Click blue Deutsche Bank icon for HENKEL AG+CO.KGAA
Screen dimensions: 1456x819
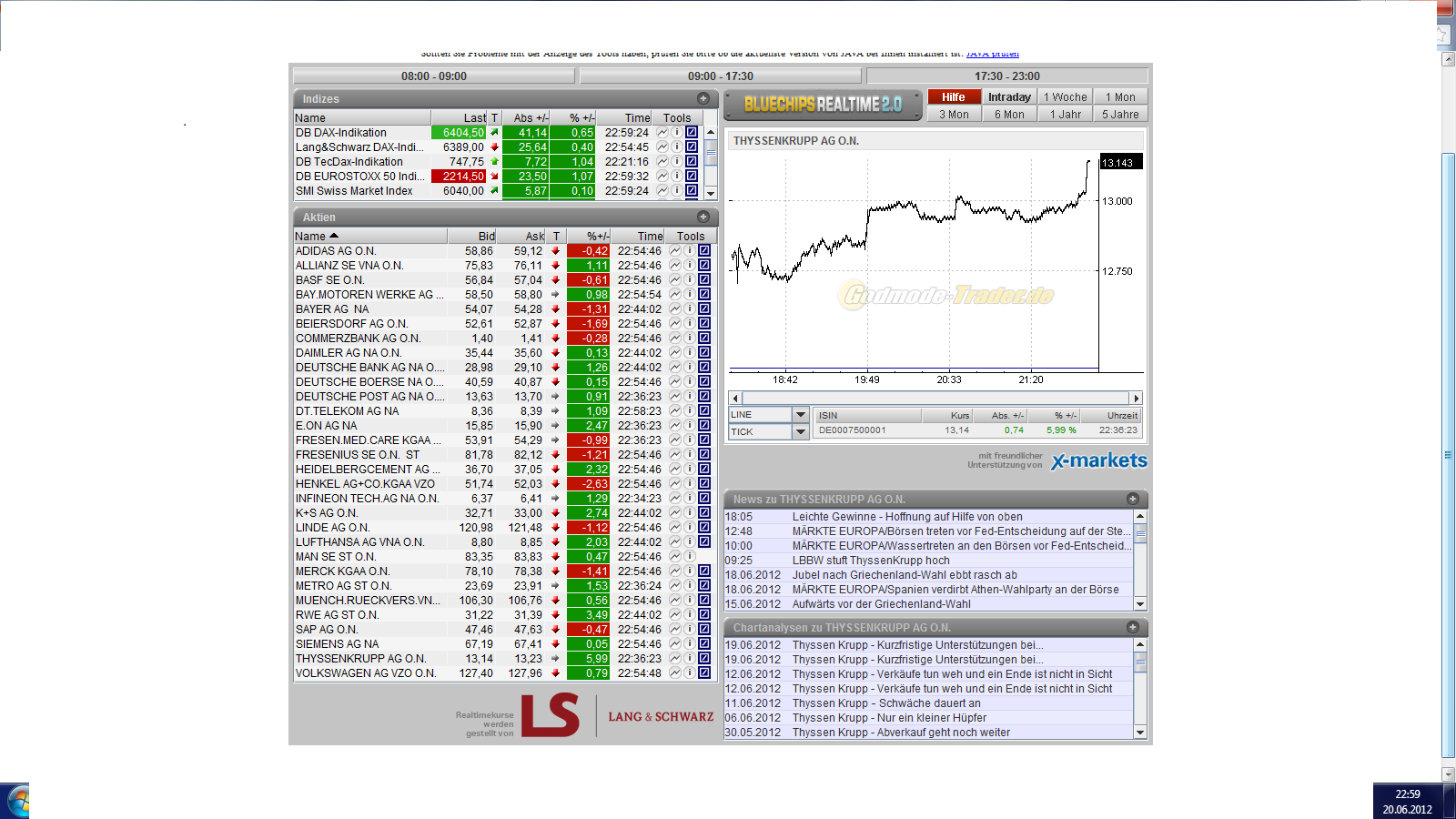tap(704, 484)
